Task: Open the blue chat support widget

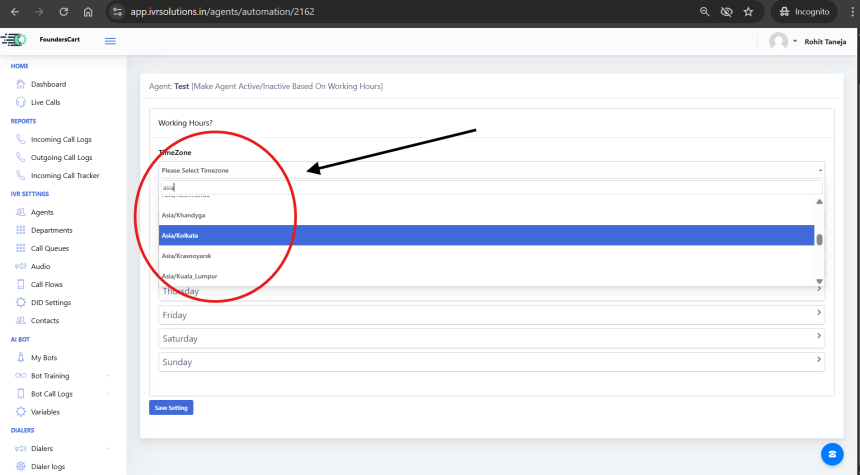Action: tap(830, 453)
